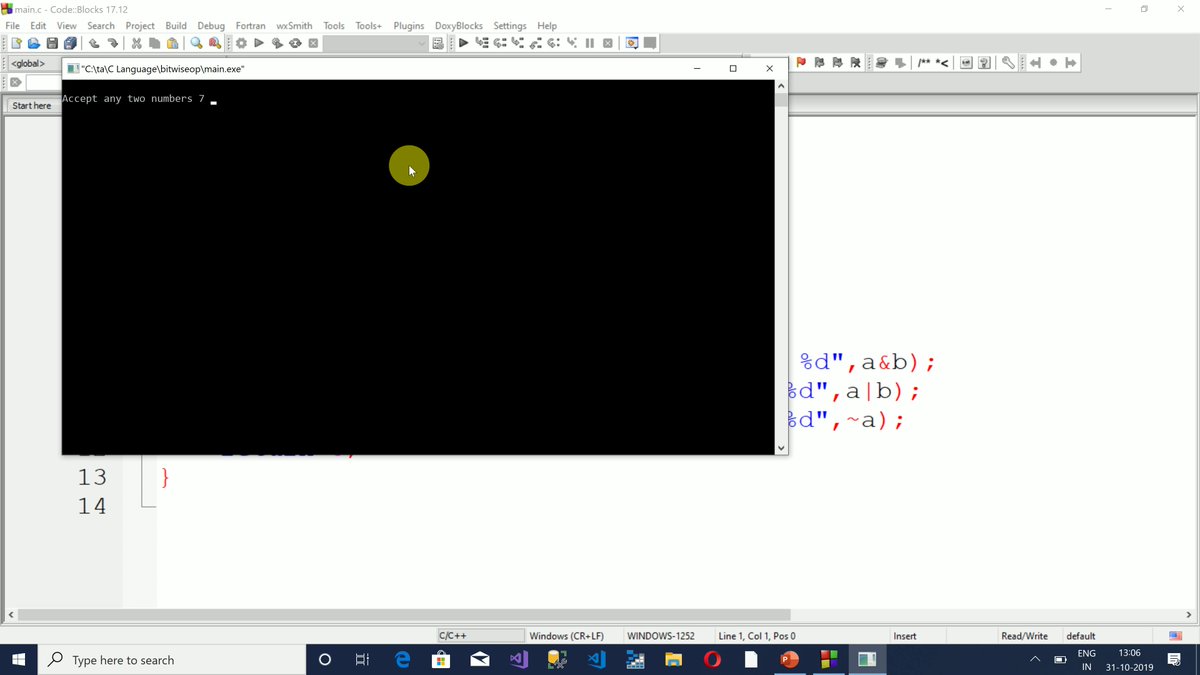Toggle a bookmark with the red flag
The height and width of the screenshot is (675, 1200).
click(x=801, y=63)
